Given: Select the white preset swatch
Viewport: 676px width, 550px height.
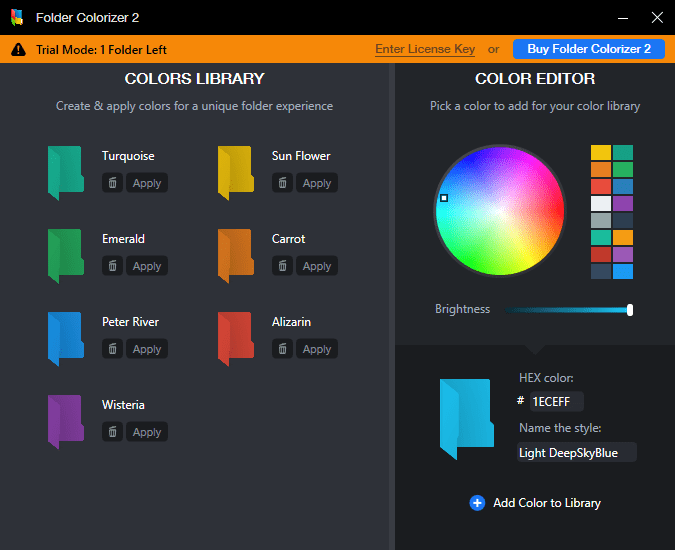Looking at the screenshot, I should (601, 203).
